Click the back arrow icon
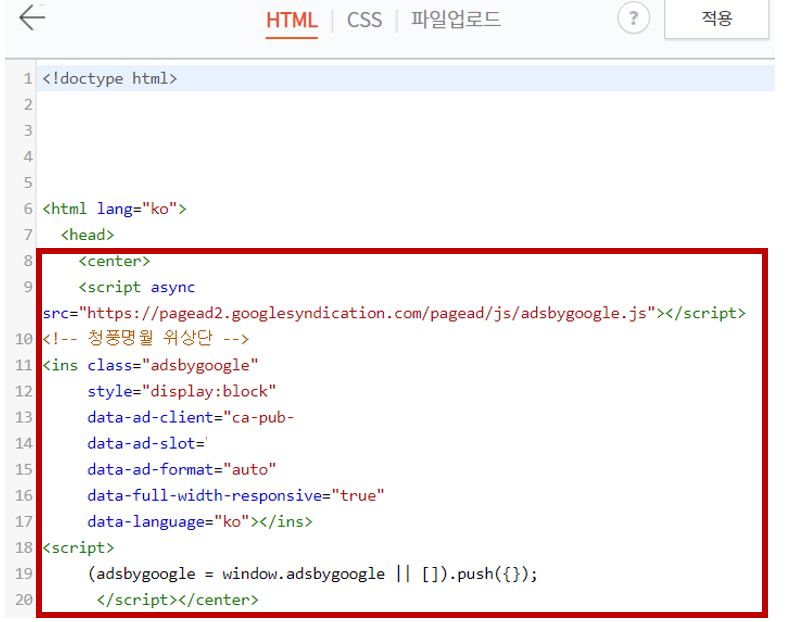 tap(32, 18)
